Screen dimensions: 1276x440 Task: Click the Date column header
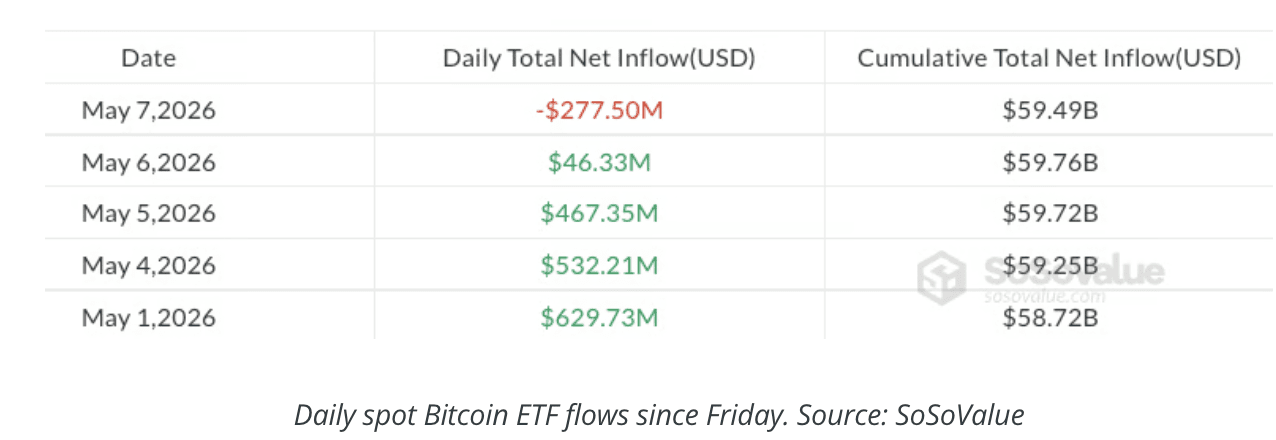pos(149,58)
